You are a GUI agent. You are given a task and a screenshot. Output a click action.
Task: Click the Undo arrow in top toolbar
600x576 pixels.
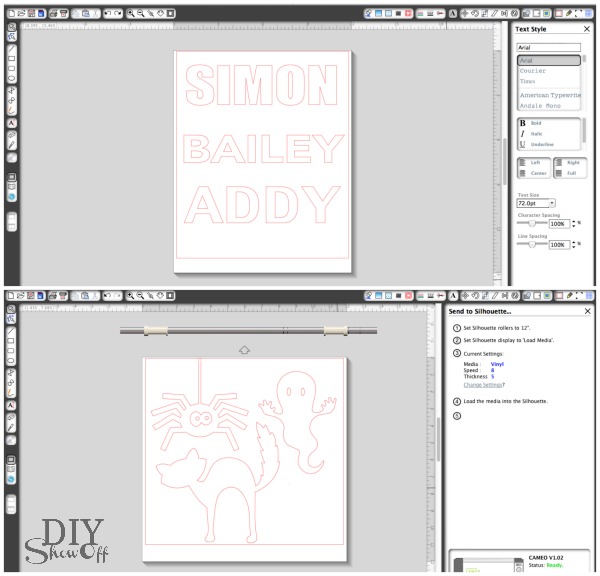[x=108, y=14]
